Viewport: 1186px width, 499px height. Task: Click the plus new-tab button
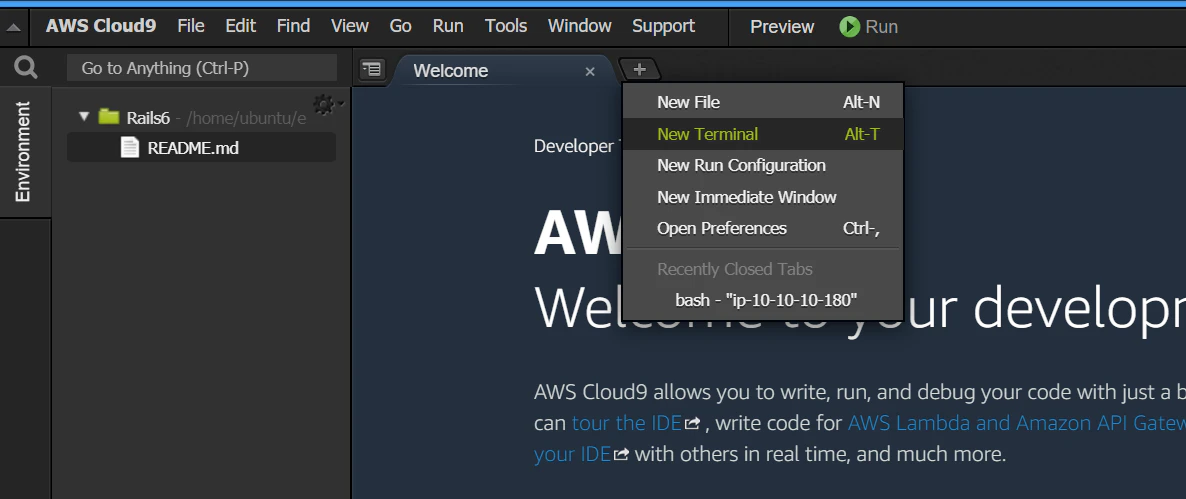click(x=640, y=70)
